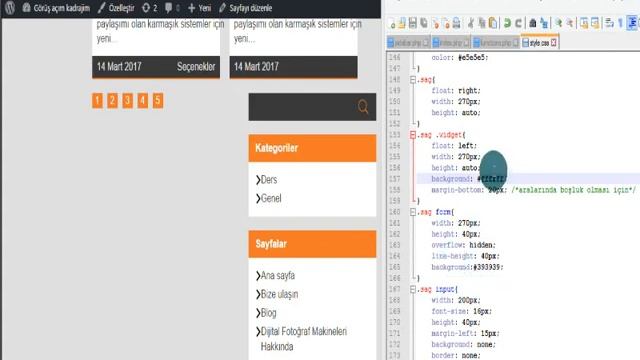Close the functions.php tab
Viewport: 640px width, 360px height.
pyautogui.click(x=516, y=42)
